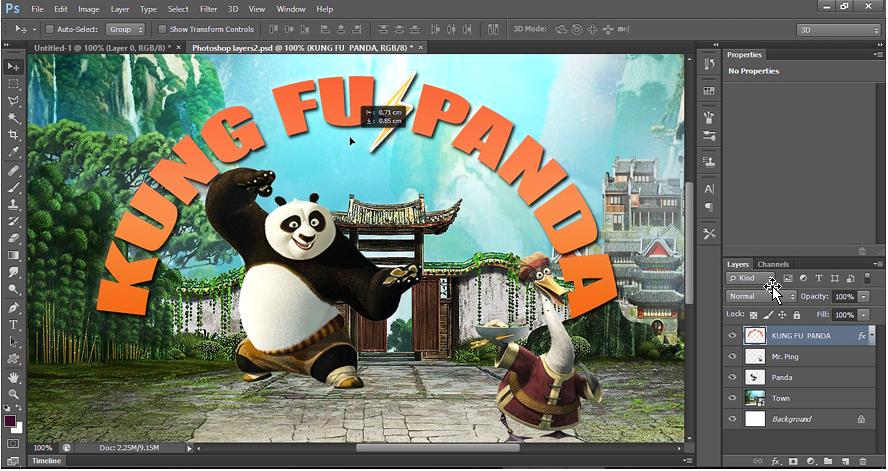Select the Rectangular Marquee tool
The width and height of the screenshot is (888, 471).
pyautogui.click(x=14, y=84)
